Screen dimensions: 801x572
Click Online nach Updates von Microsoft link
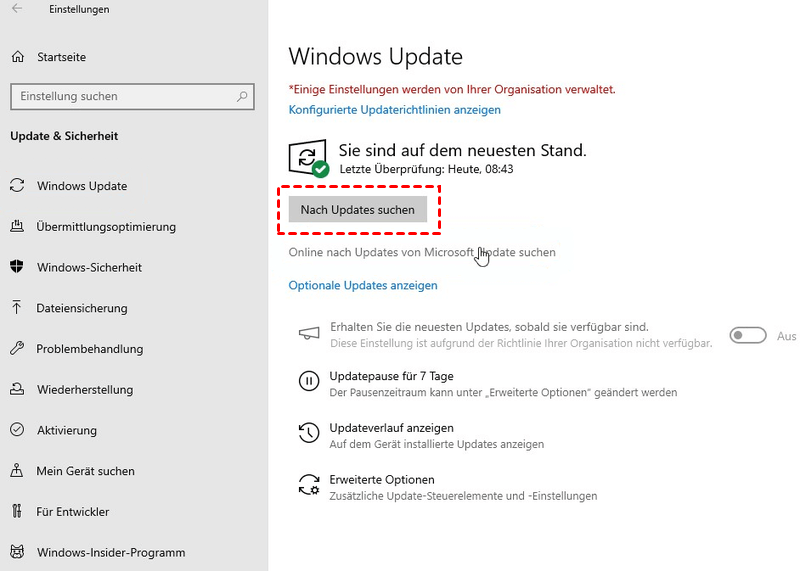[421, 253]
